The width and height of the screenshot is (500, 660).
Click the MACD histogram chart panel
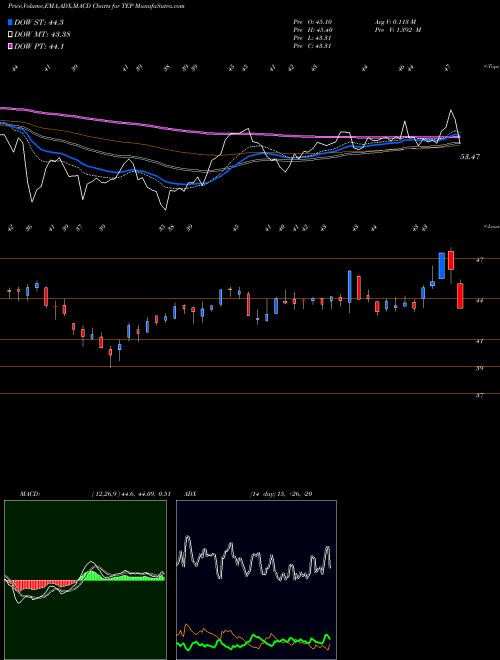click(x=85, y=580)
